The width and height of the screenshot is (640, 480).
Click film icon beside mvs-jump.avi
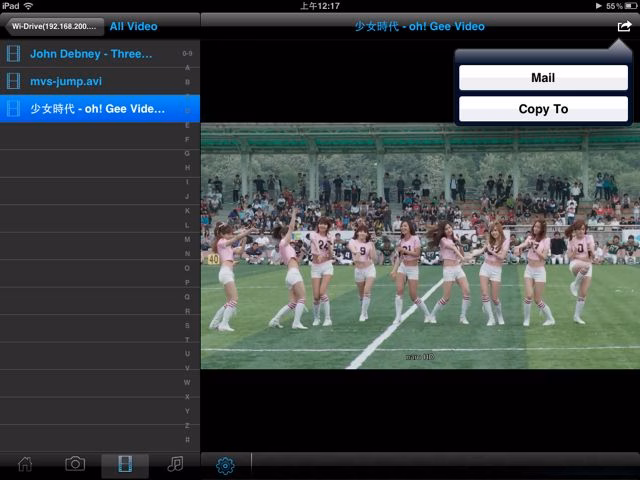click(x=13, y=81)
